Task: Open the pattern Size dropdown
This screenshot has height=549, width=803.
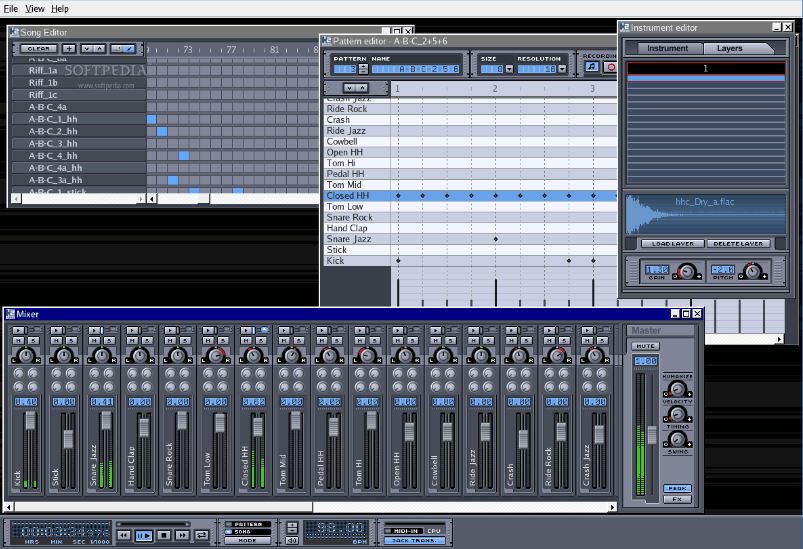Action: point(509,69)
